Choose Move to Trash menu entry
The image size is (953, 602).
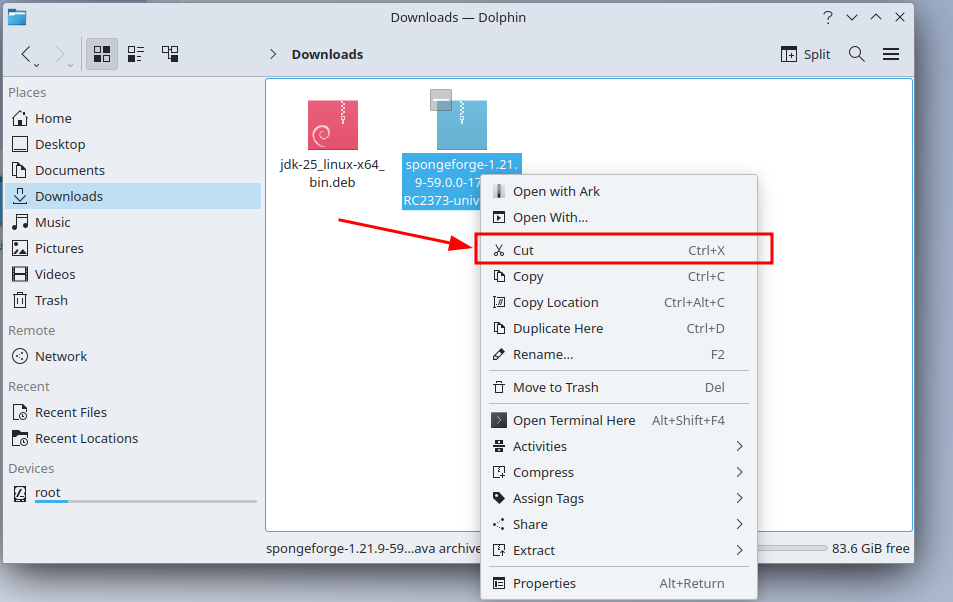(555, 387)
